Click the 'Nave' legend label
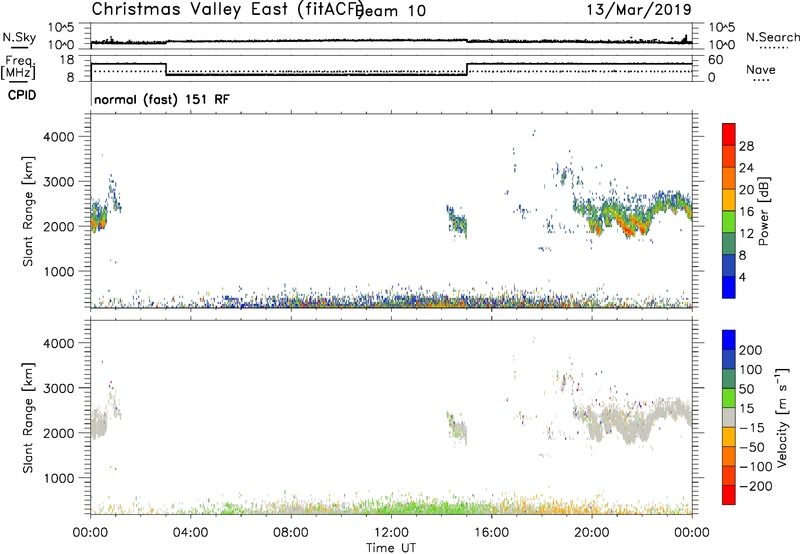 tap(761, 70)
